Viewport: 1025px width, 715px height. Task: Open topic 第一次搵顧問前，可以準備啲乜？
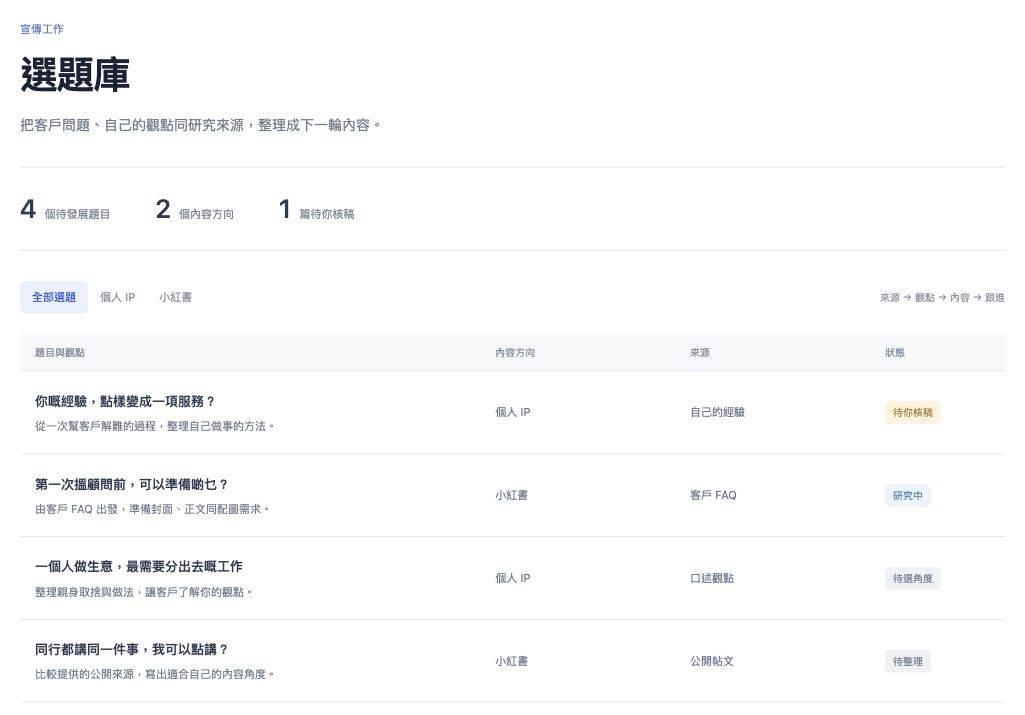131,484
